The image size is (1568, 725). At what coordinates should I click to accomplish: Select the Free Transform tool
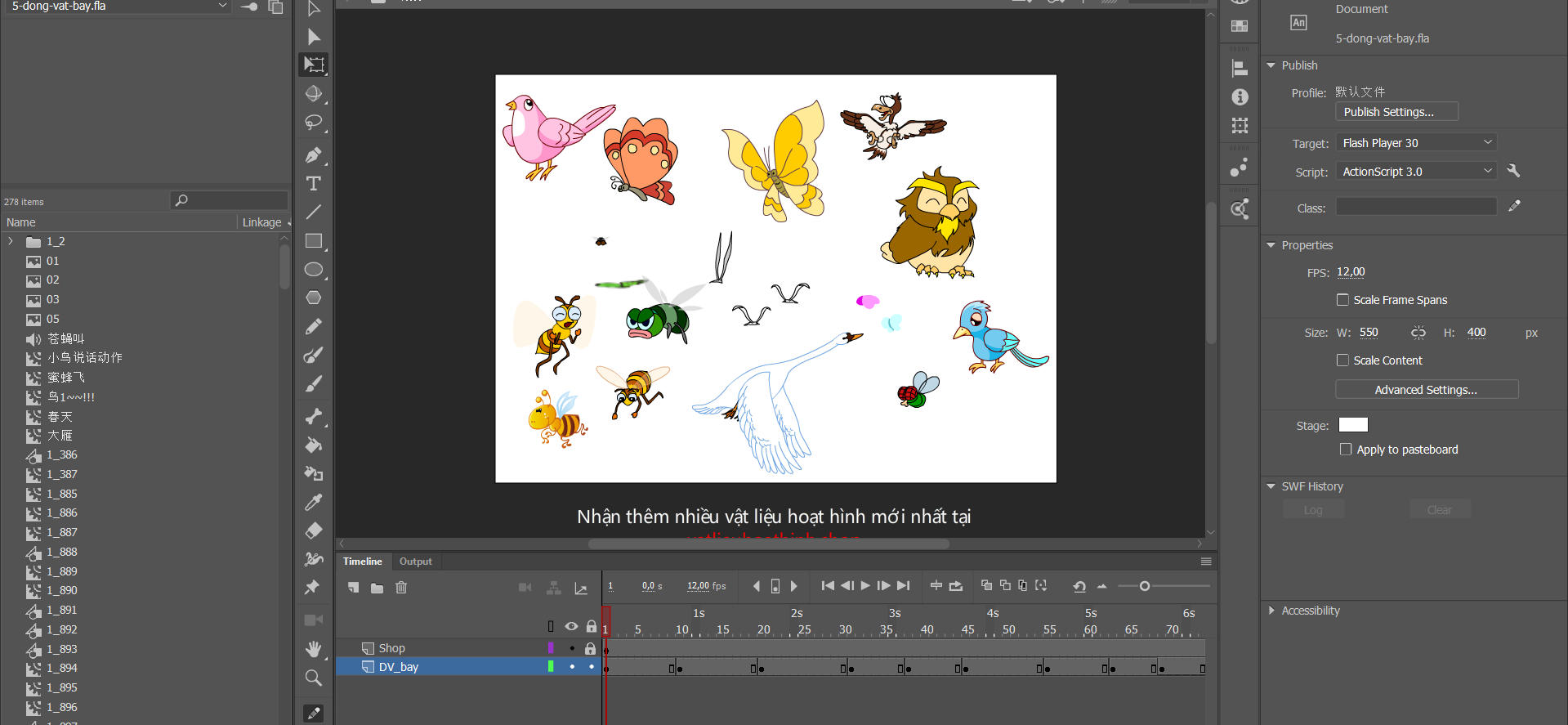pyautogui.click(x=314, y=65)
